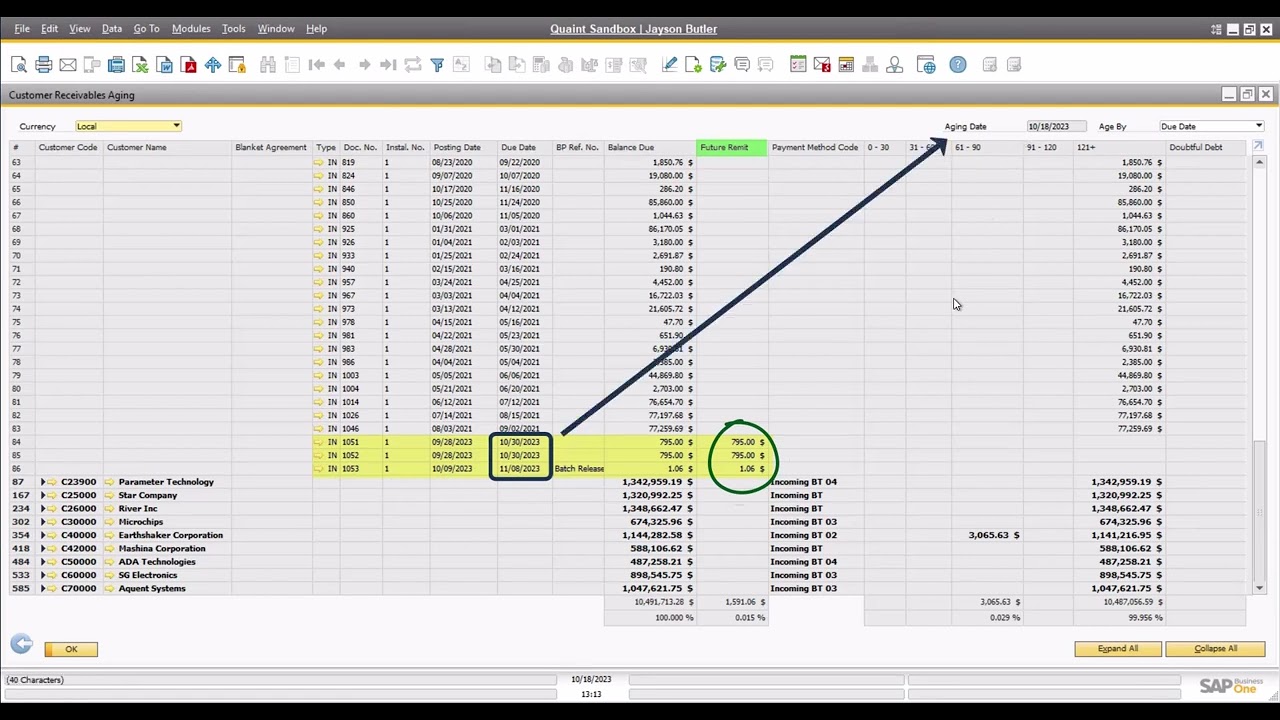Click the Due Date column header

pyautogui.click(x=524, y=147)
